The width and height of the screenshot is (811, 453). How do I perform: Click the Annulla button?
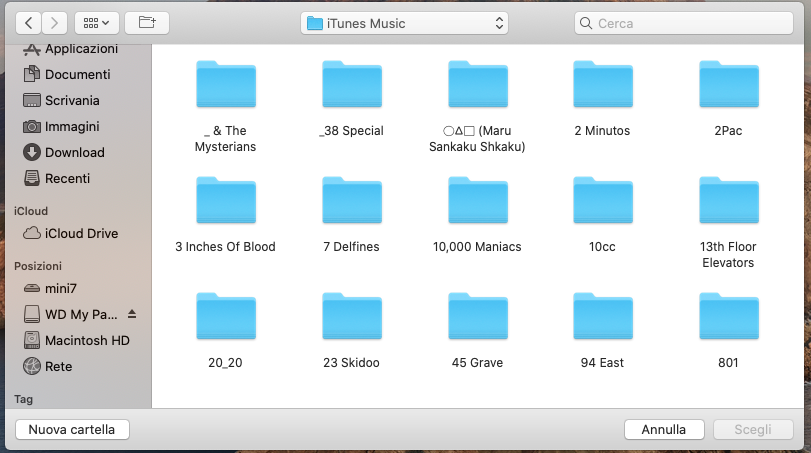[x=664, y=429]
